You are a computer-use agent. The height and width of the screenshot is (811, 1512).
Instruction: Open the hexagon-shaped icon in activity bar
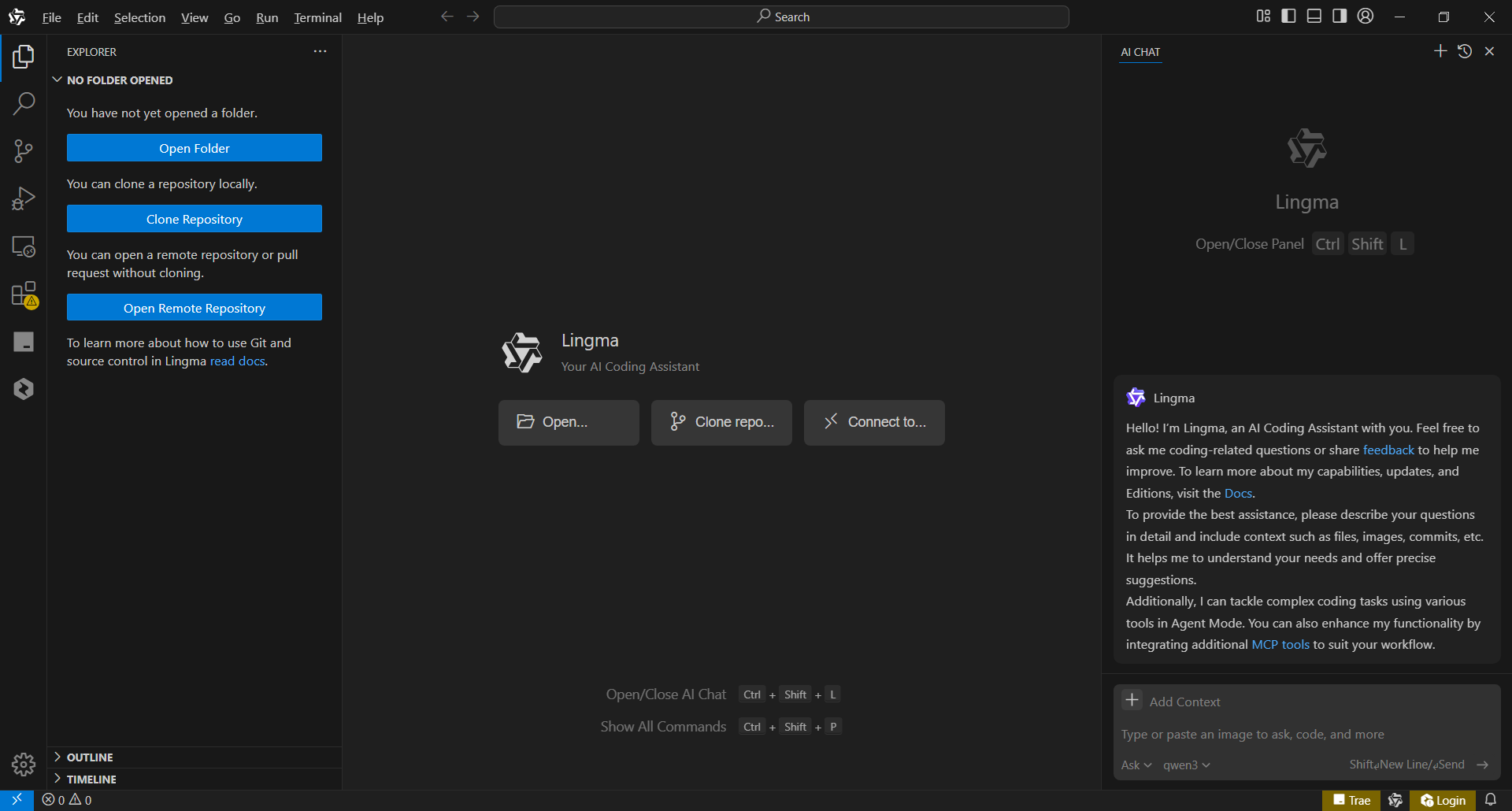(x=24, y=389)
